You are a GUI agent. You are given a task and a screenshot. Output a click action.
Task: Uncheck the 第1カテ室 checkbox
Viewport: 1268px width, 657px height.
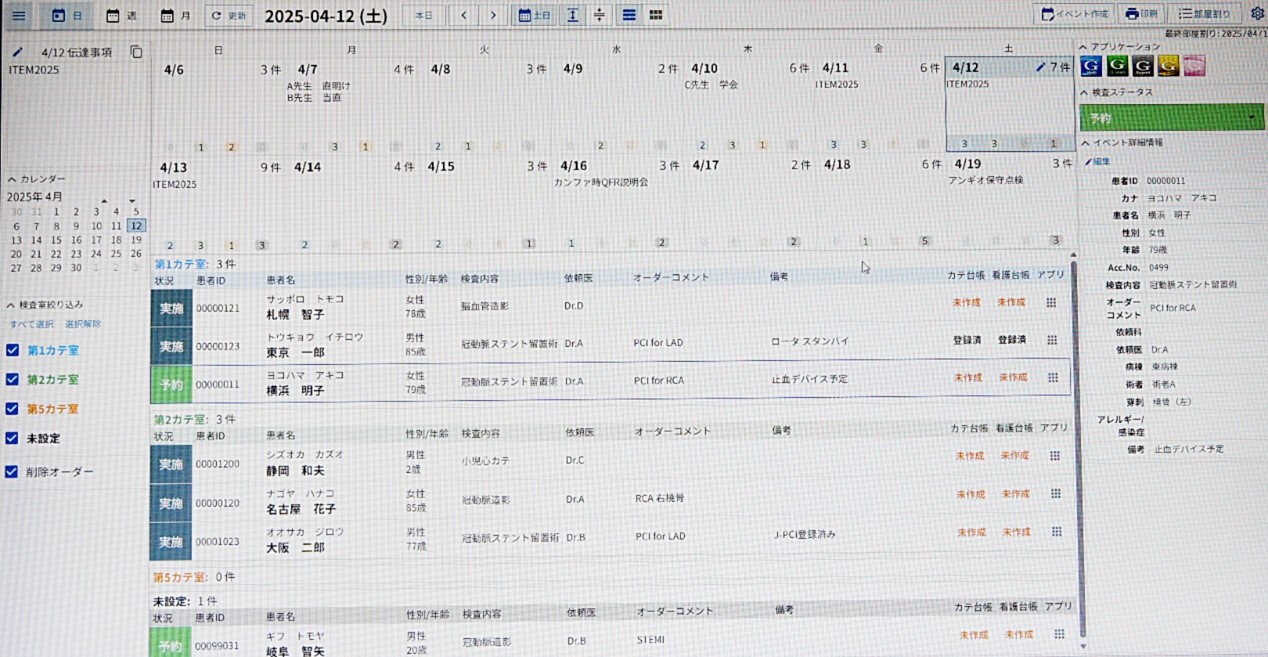coord(12,350)
